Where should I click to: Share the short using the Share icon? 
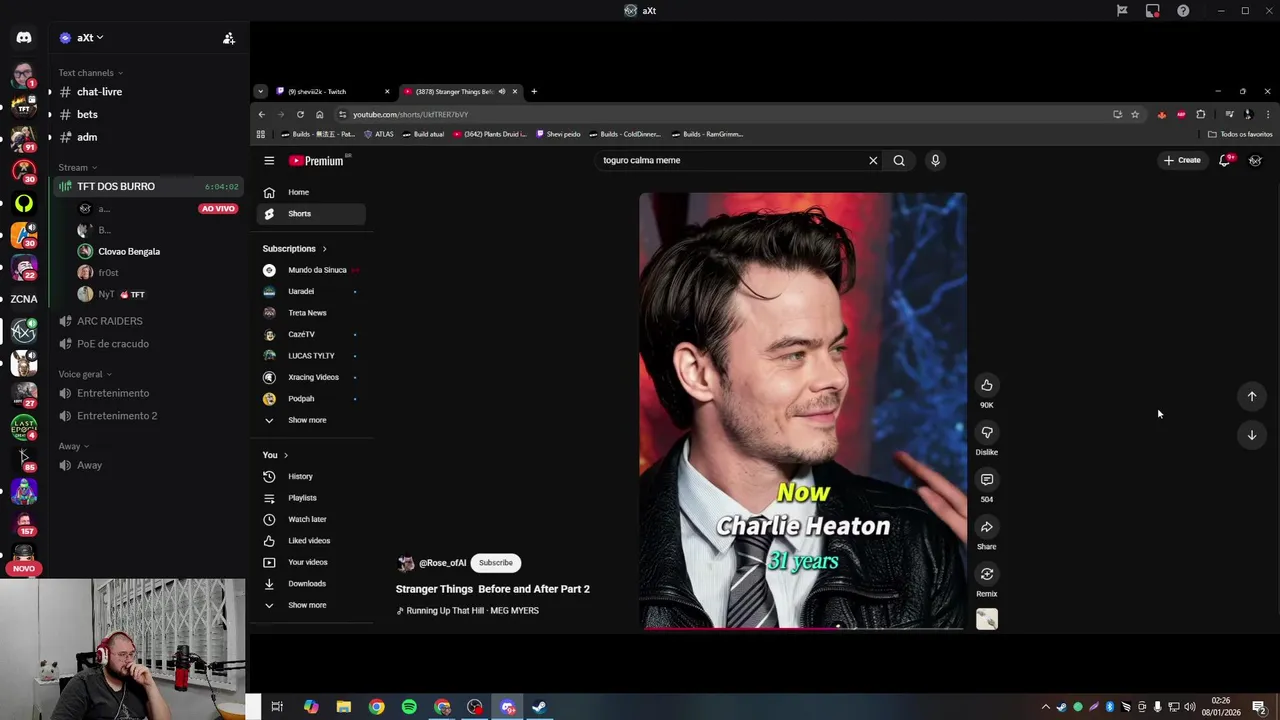pyautogui.click(x=986, y=527)
